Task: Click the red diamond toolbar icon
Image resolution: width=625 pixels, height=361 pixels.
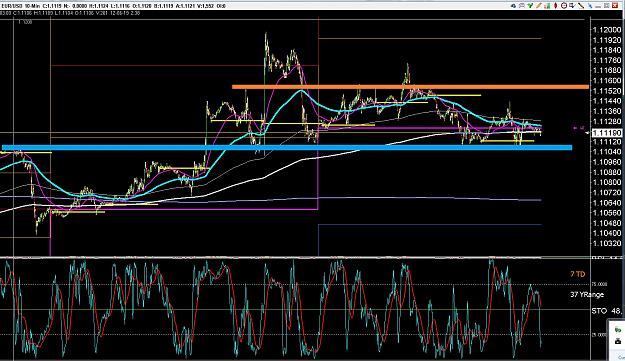Action: (x=556, y=6)
